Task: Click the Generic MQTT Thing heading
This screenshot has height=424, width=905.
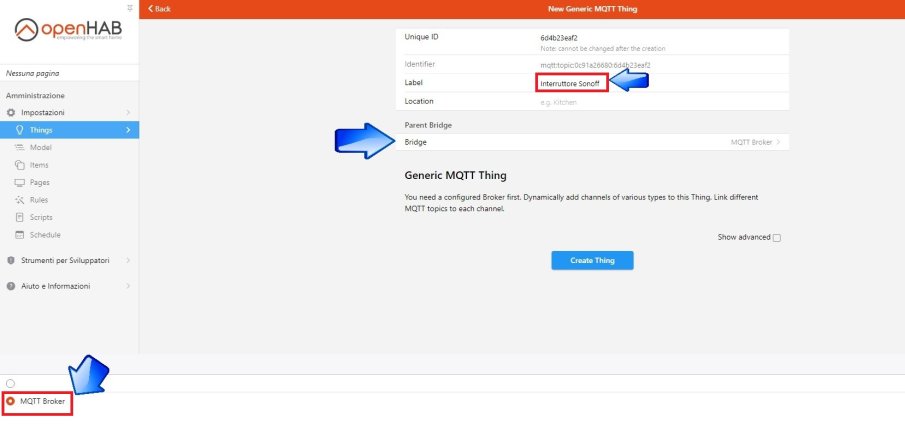Action: click(x=455, y=175)
